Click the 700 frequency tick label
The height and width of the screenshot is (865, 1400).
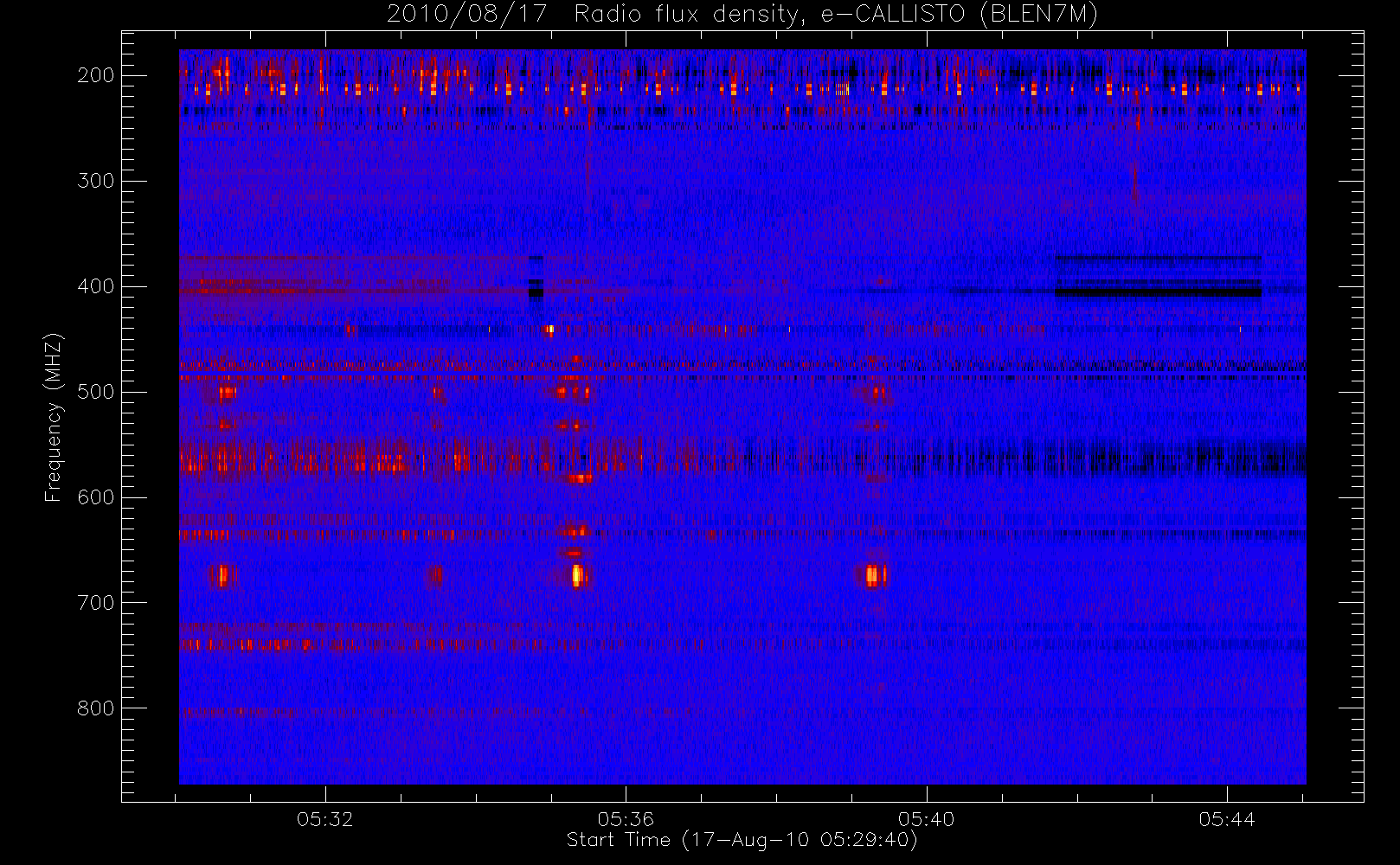96,603
